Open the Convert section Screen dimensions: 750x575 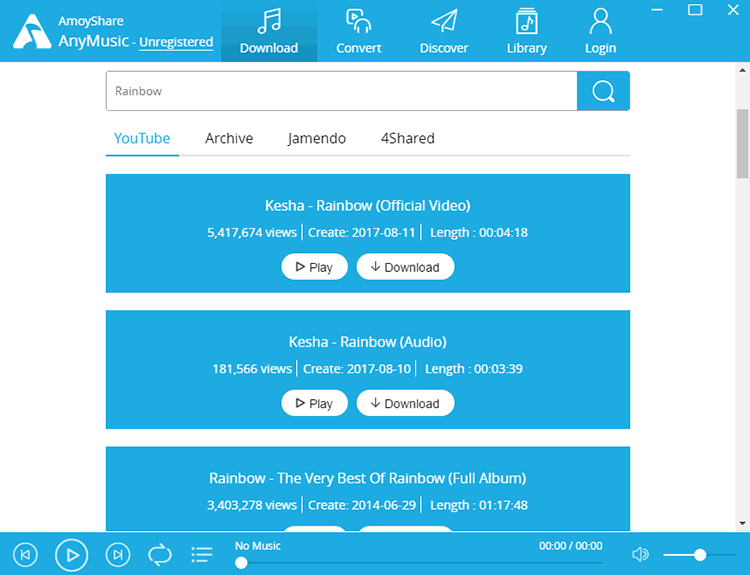(x=358, y=31)
